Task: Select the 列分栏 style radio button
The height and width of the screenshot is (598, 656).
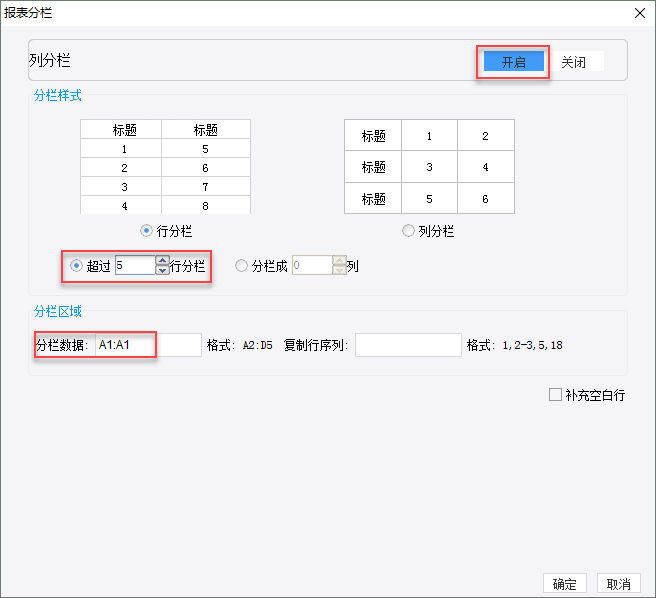Action: (x=408, y=231)
